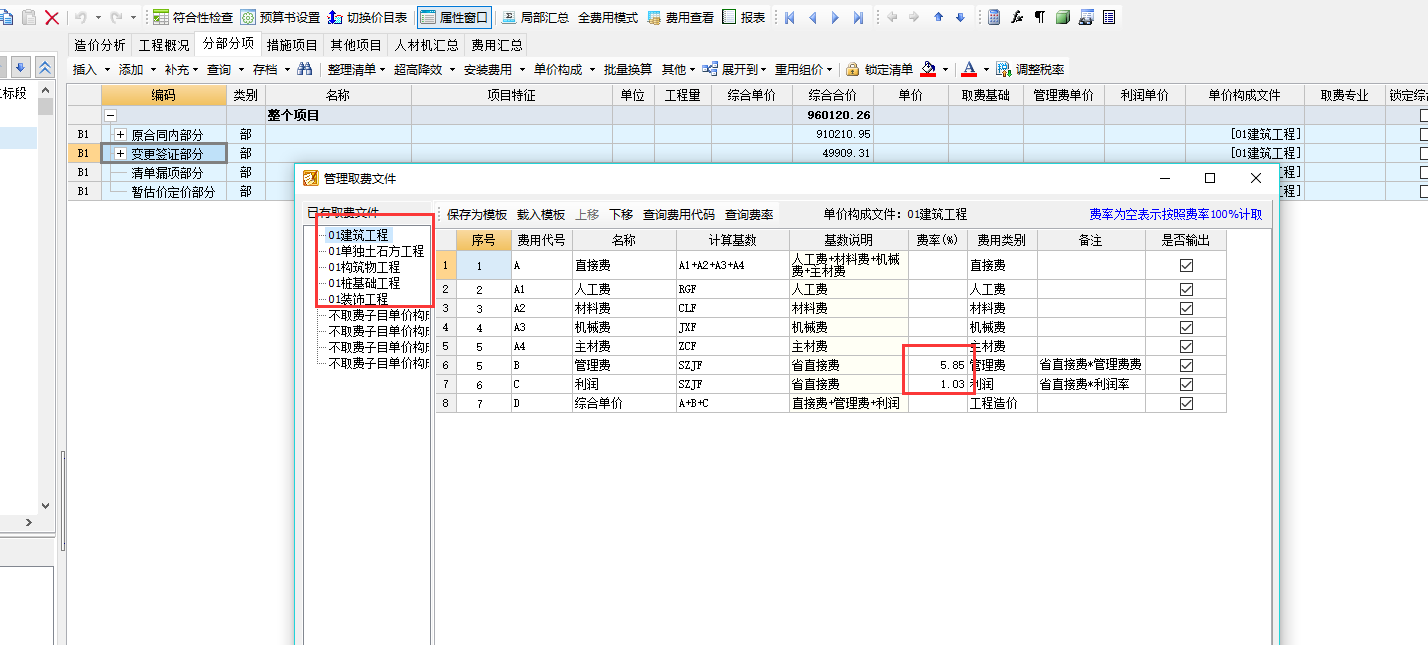Screen dimensions: 1428x645
Task: Click the blue move up arrow icon
Action: (x=938, y=18)
